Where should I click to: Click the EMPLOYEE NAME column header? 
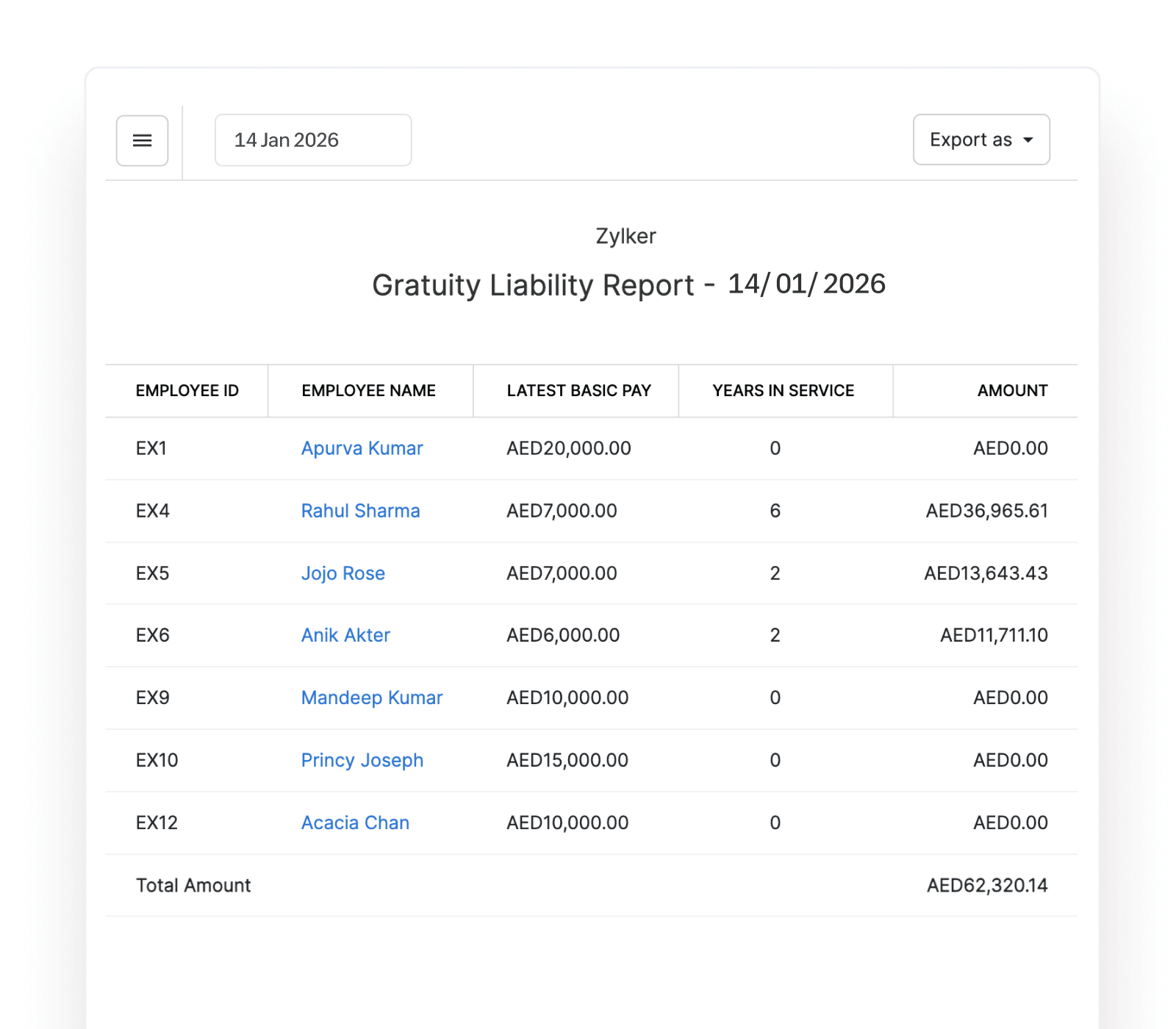(x=369, y=390)
